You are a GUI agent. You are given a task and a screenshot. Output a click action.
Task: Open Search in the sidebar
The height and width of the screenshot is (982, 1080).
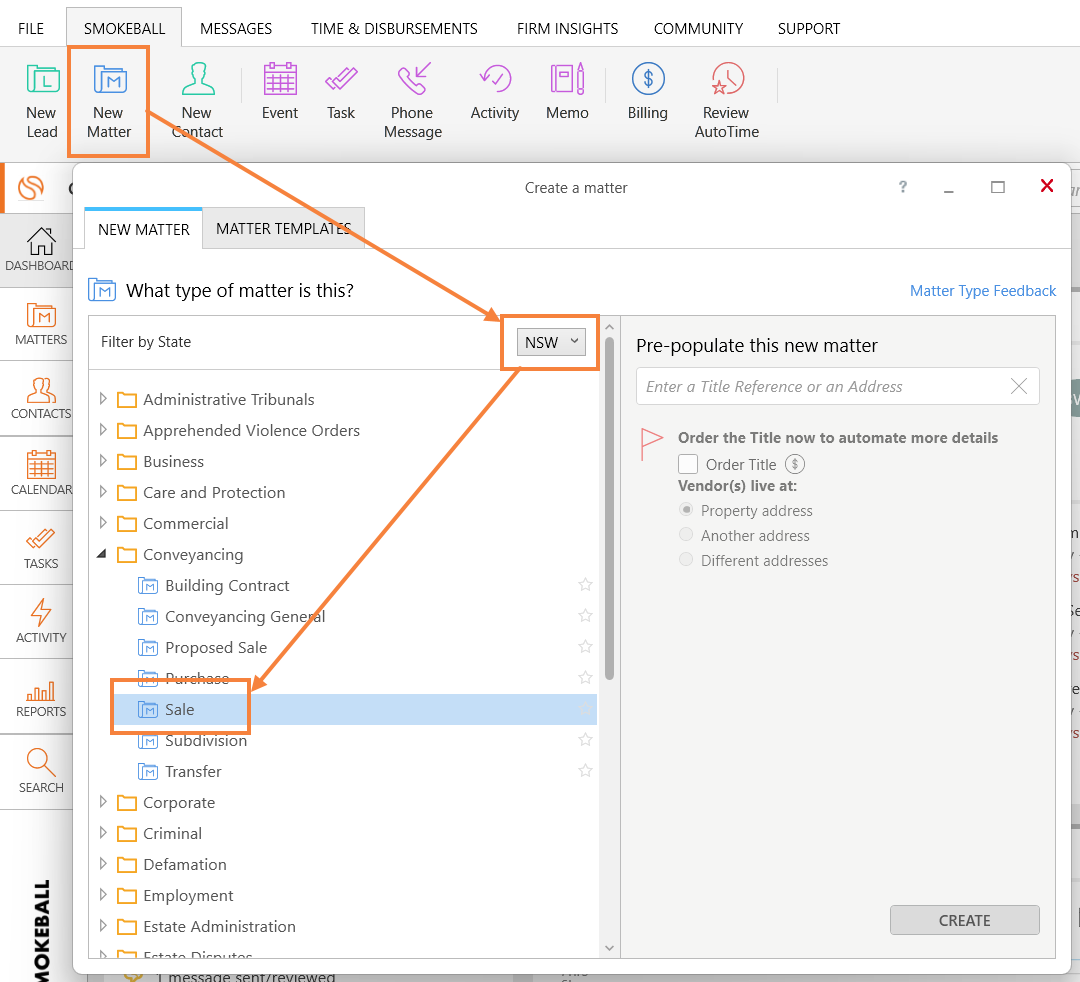tap(41, 771)
